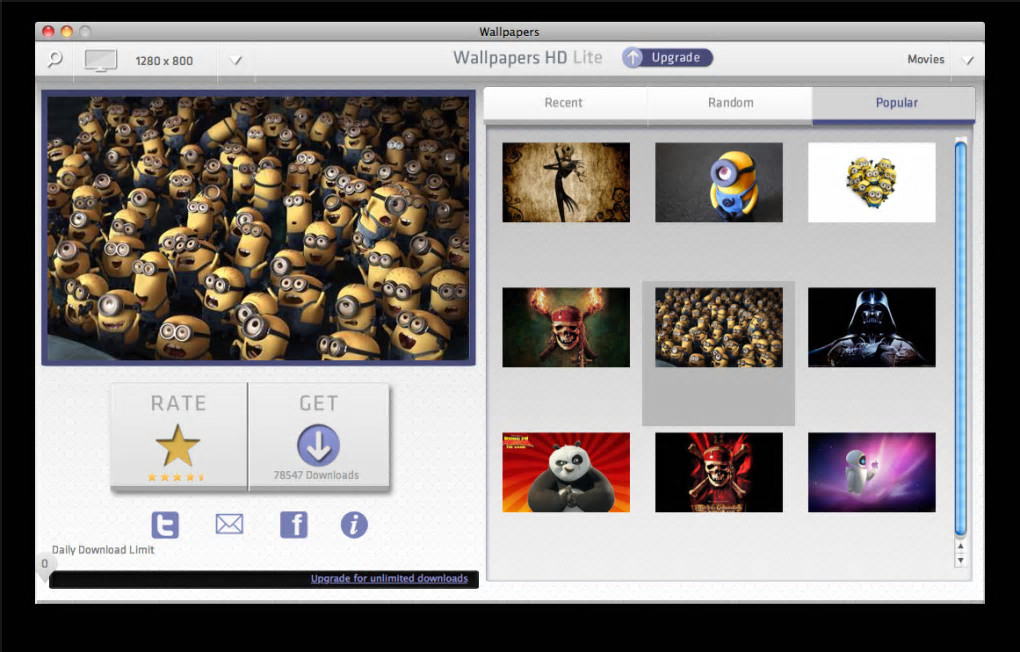The image size is (1020, 652).
Task: Share wallpaper via Twitter icon
Action: [x=165, y=524]
